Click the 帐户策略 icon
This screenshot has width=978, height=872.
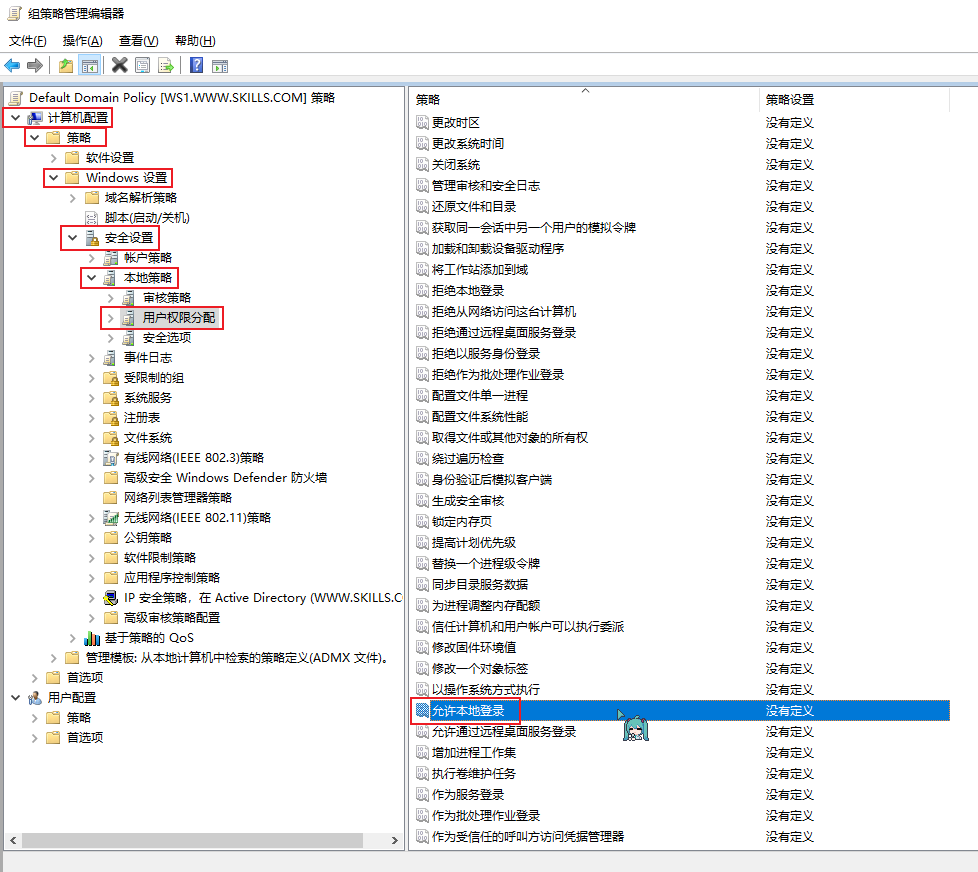[x=110, y=258]
